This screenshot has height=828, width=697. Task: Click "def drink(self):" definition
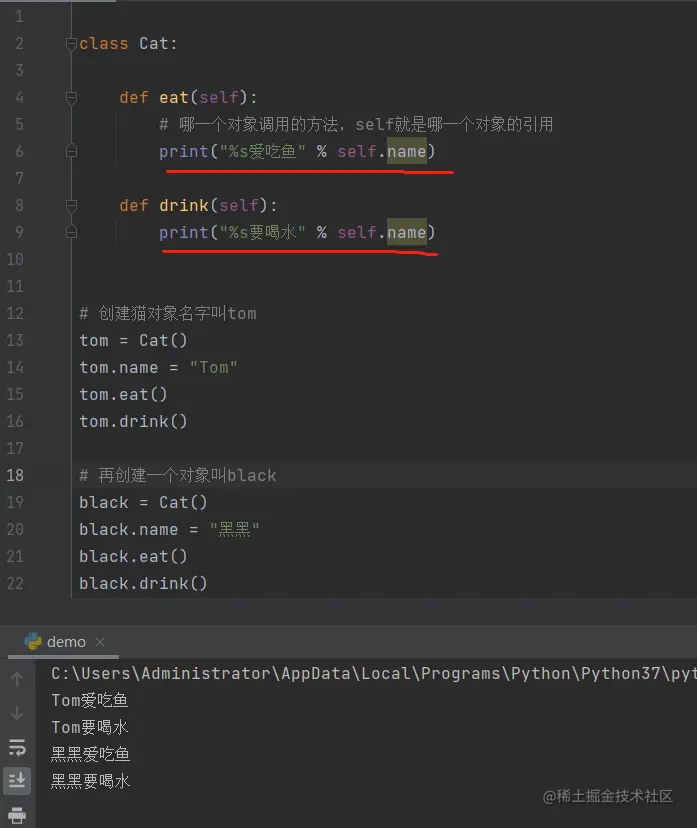tap(198, 205)
